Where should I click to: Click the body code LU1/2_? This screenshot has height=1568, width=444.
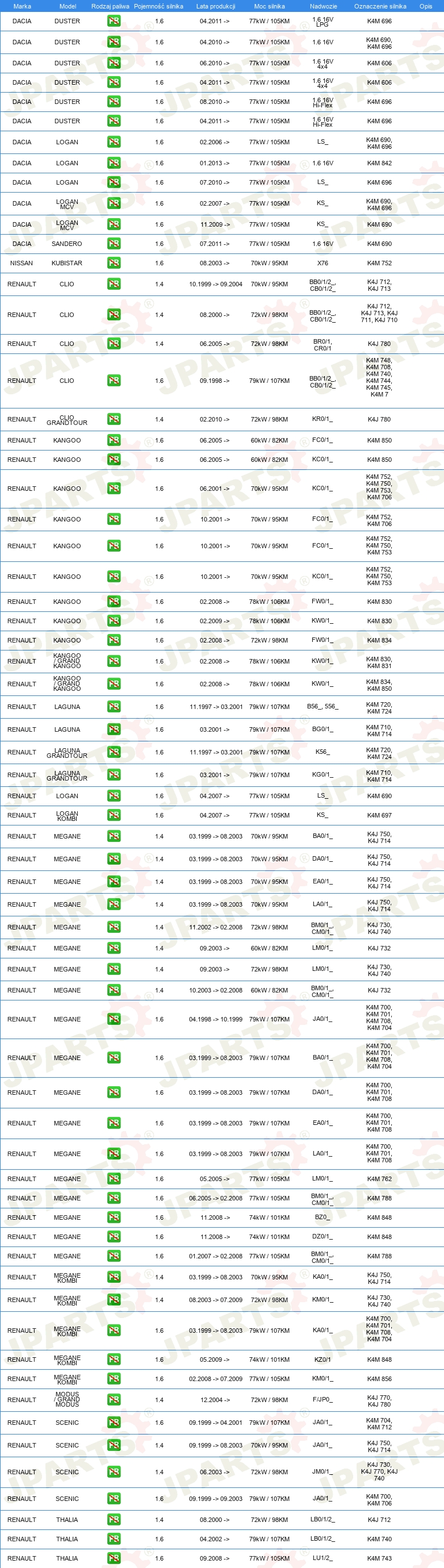pyautogui.click(x=322, y=1558)
